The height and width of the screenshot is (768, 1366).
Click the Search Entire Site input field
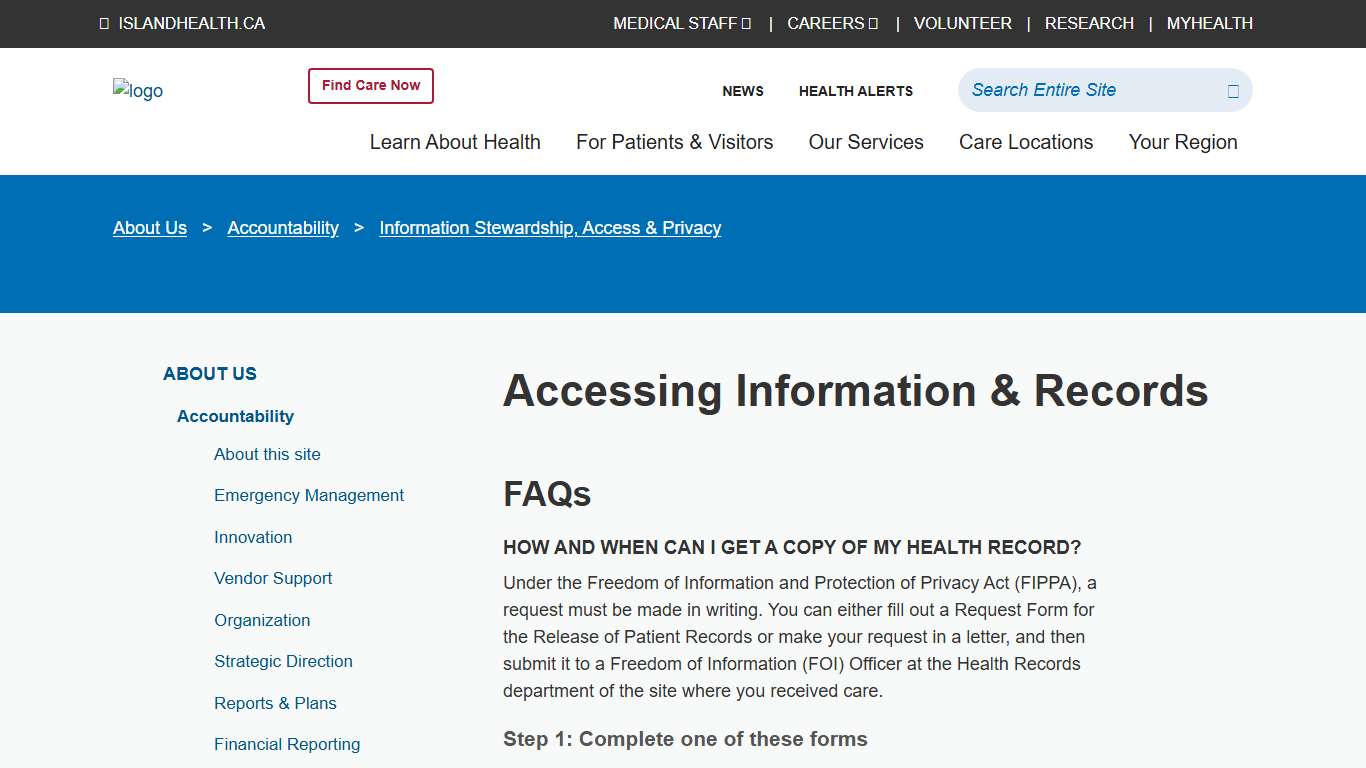pyautogui.click(x=1080, y=90)
